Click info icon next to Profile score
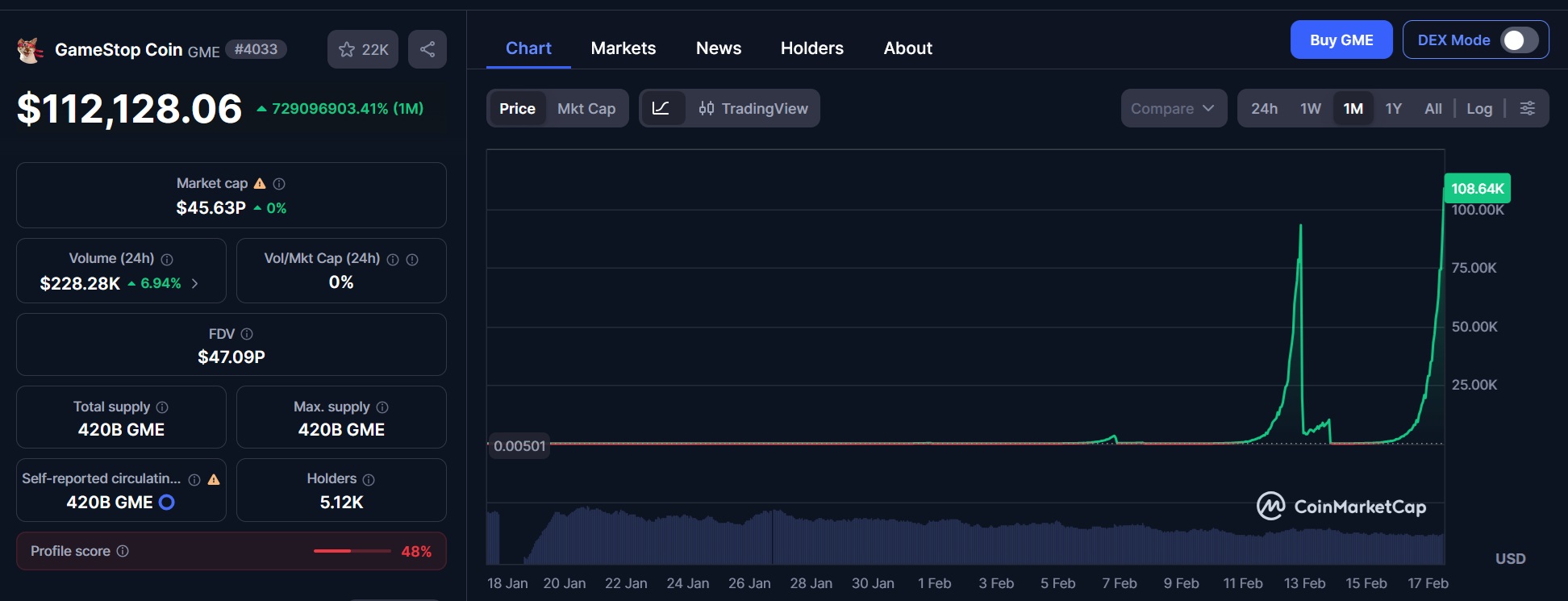 click(123, 551)
